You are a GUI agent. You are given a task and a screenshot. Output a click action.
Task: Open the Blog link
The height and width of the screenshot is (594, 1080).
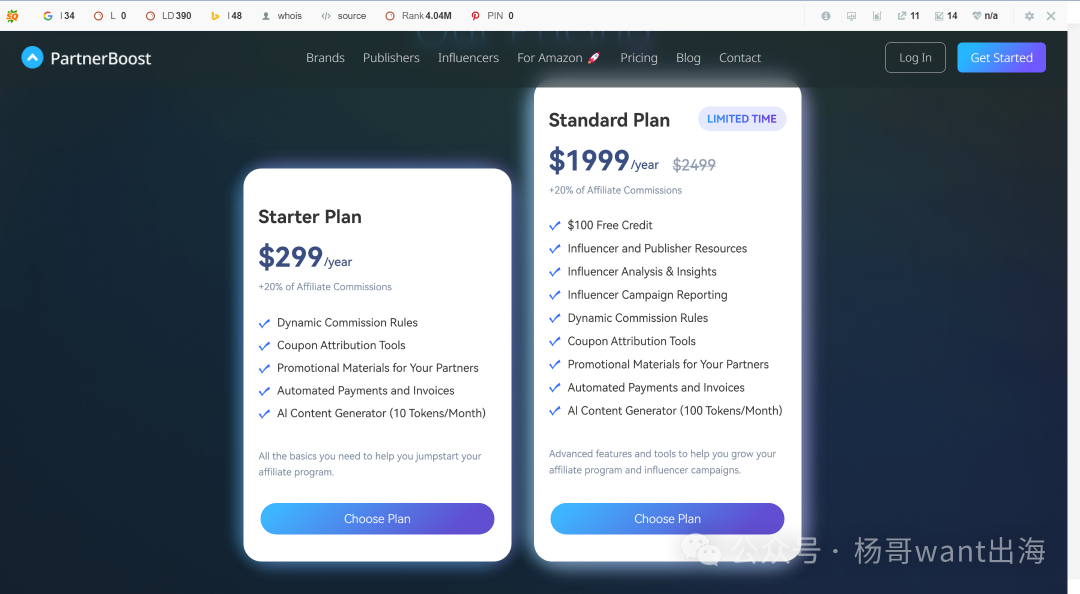pos(688,58)
